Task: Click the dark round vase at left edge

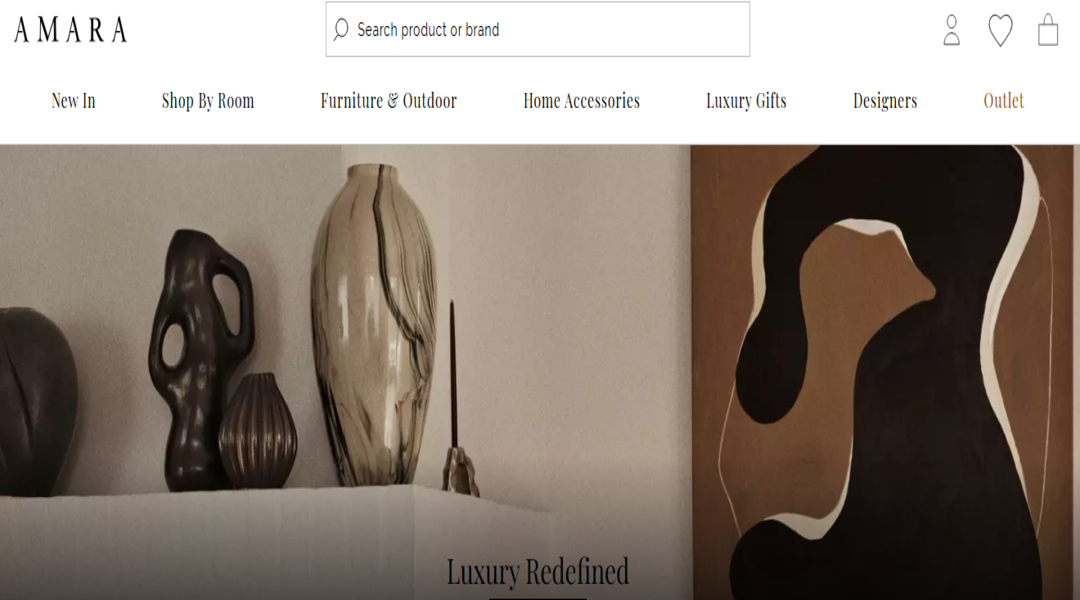Action: tap(36, 402)
